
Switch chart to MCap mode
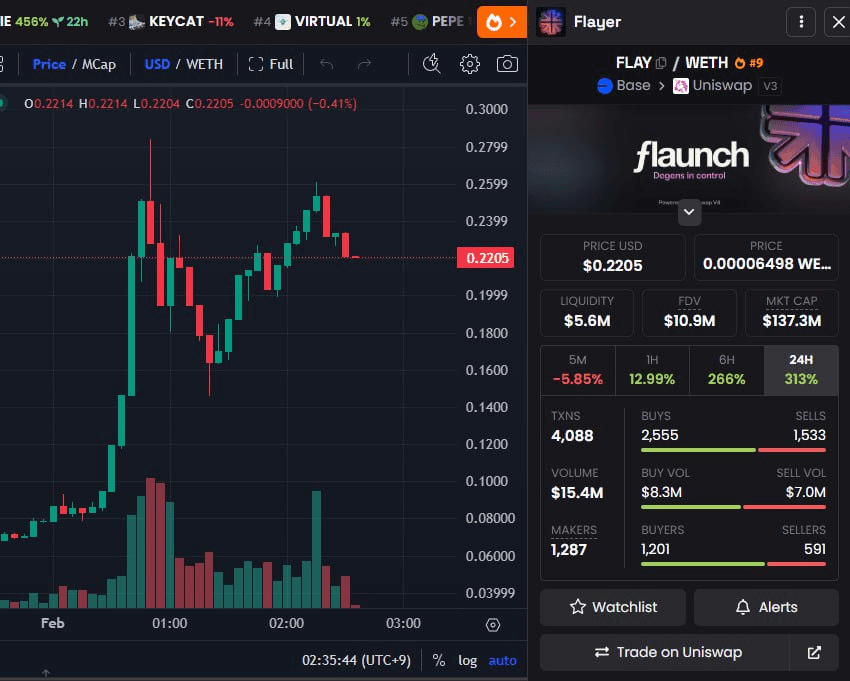click(99, 64)
